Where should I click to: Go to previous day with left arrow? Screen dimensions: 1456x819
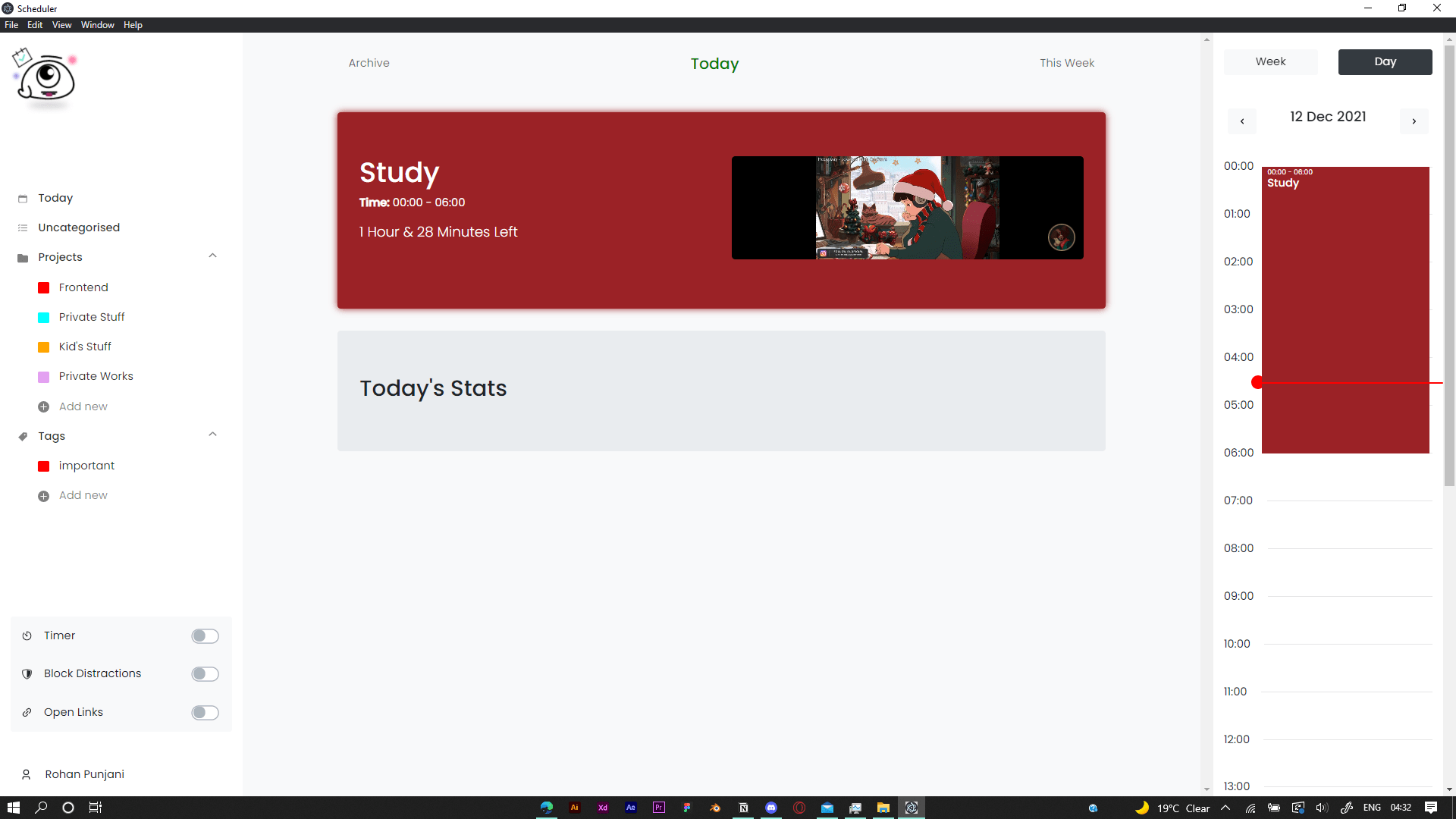1242,121
